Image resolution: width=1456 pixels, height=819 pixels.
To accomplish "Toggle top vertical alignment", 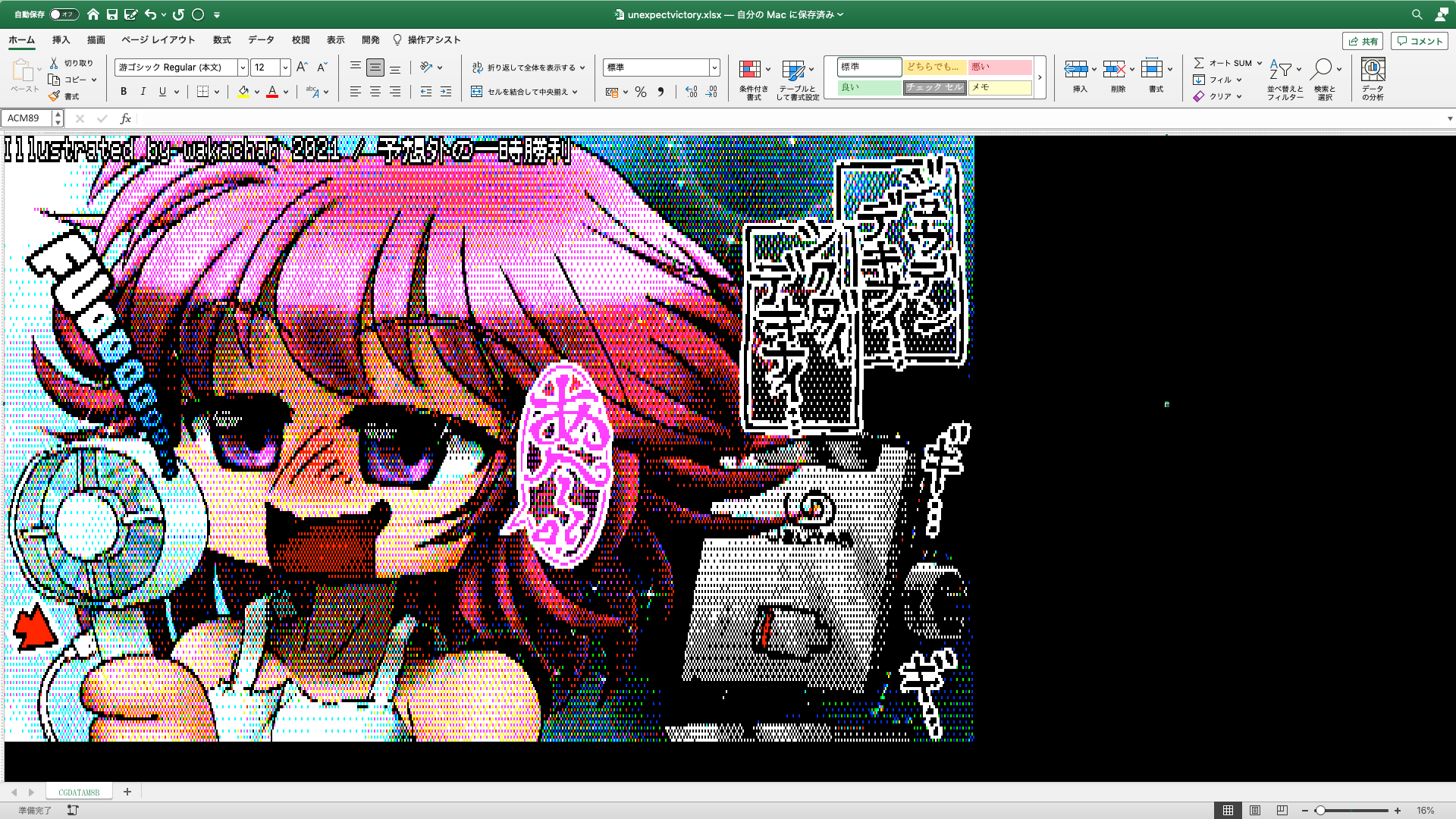I will pyautogui.click(x=355, y=67).
